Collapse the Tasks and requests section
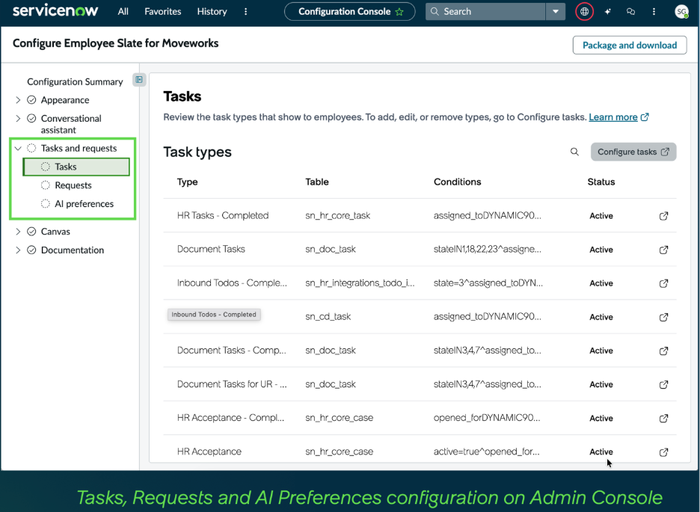Screen dimensions: 700x512 (x=18, y=148)
